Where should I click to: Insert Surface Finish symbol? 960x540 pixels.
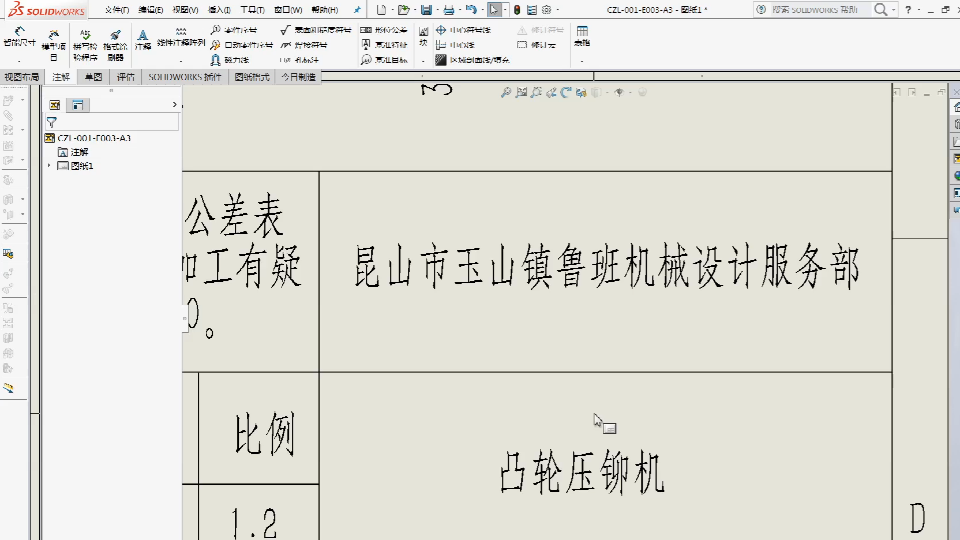315,30
